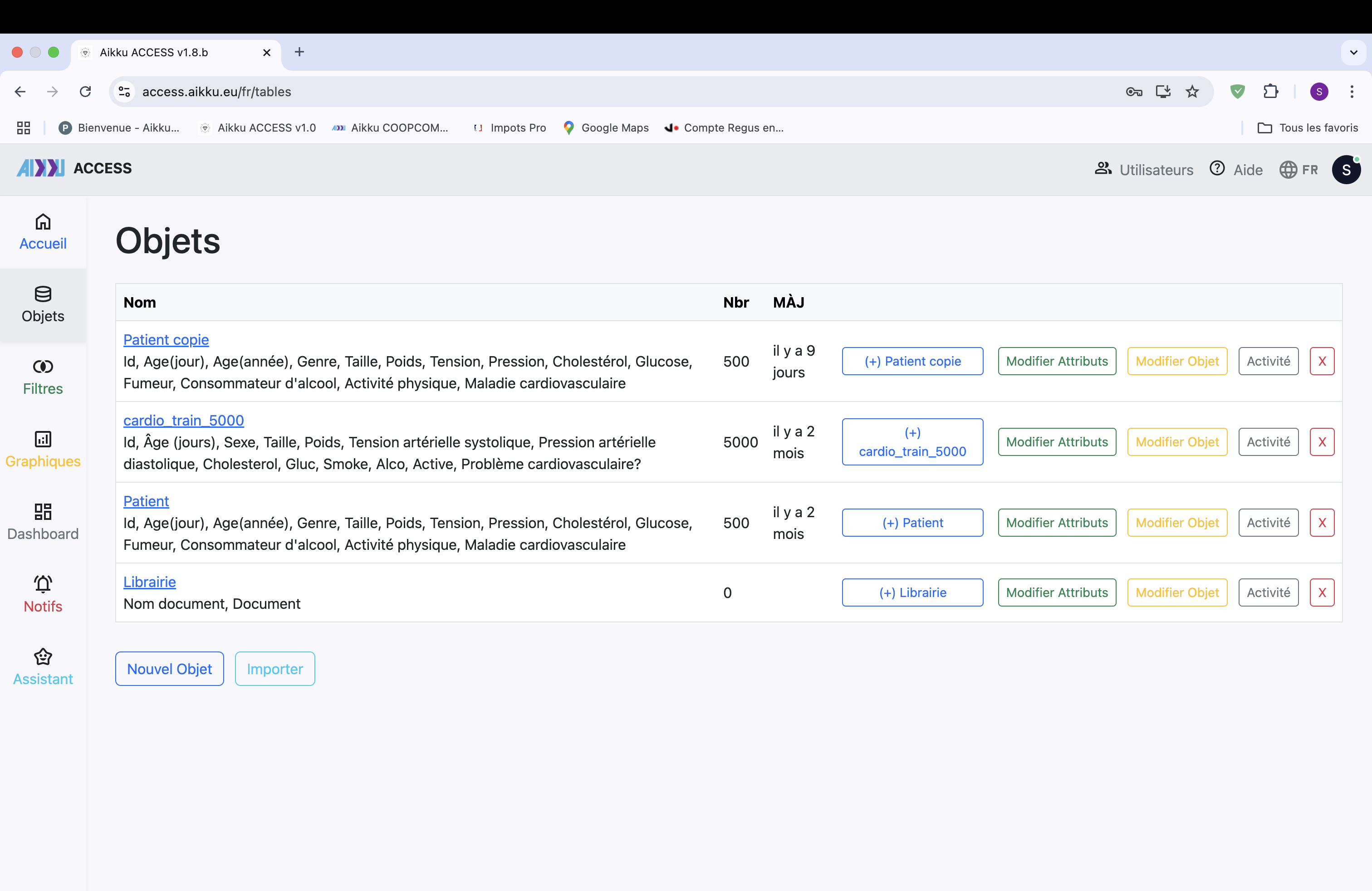
Task: Close the Aikku ACCESS v1.8.b tab
Action: tap(267, 53)
